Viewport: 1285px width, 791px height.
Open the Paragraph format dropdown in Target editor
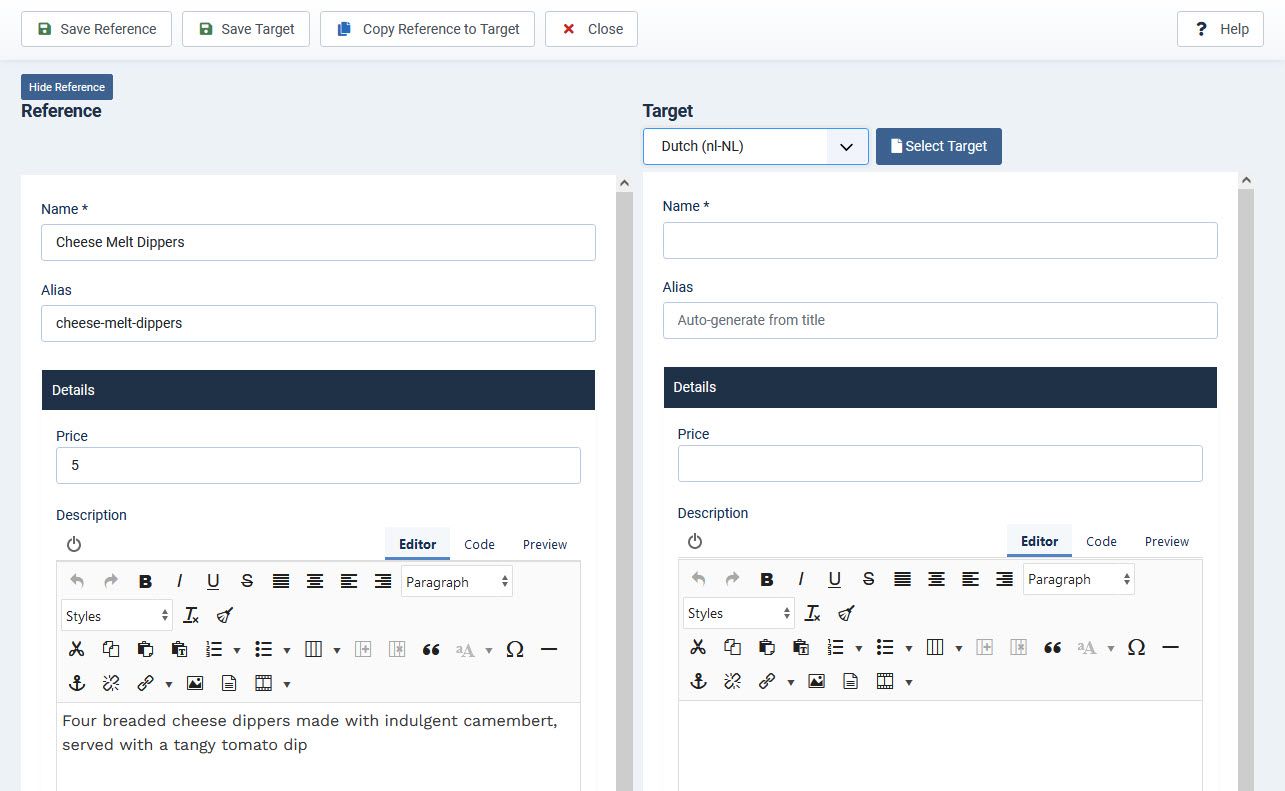1078,579
